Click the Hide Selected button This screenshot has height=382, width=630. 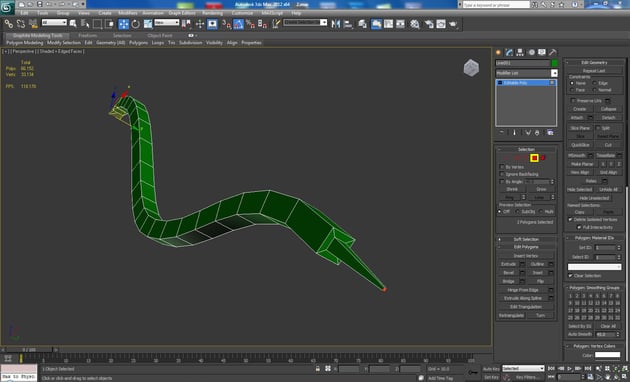point(579,189)
